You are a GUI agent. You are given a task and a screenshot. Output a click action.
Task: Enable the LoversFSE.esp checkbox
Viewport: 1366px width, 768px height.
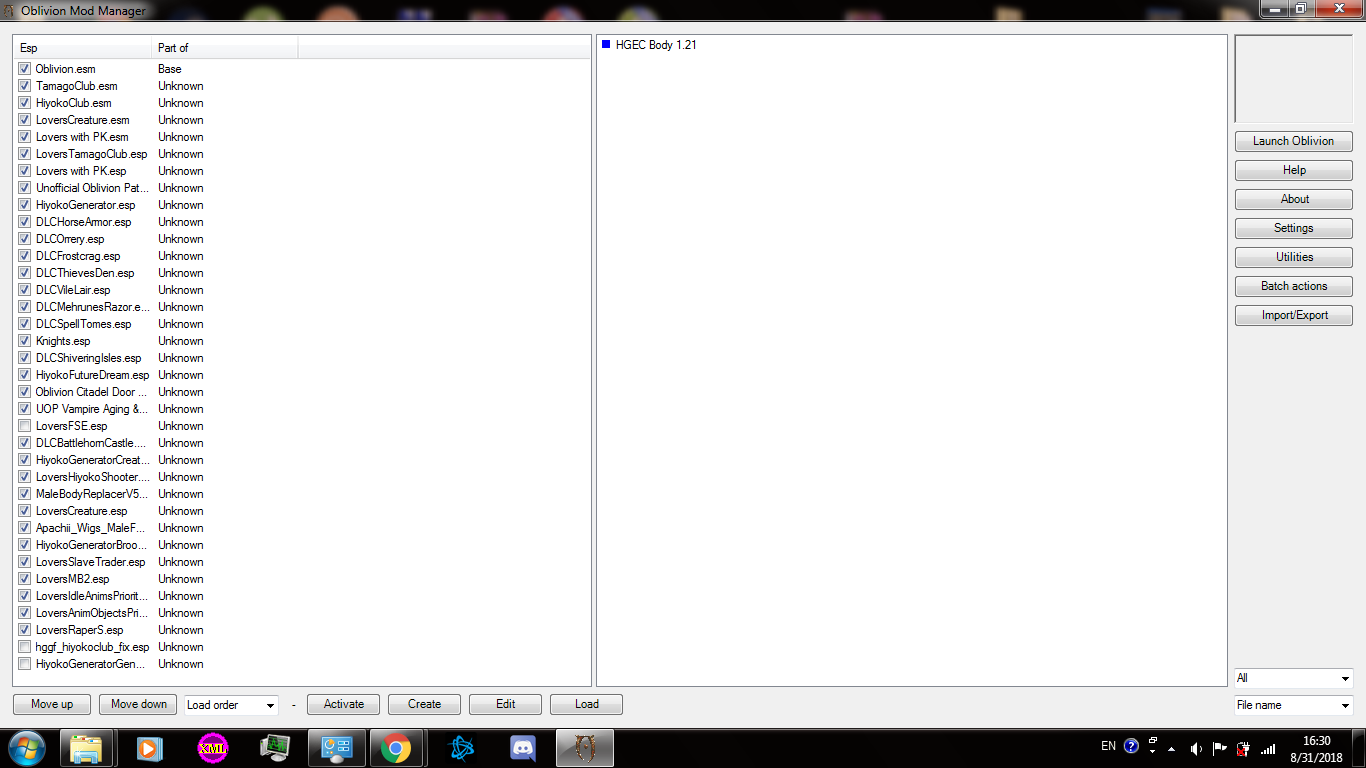[24, 426]
